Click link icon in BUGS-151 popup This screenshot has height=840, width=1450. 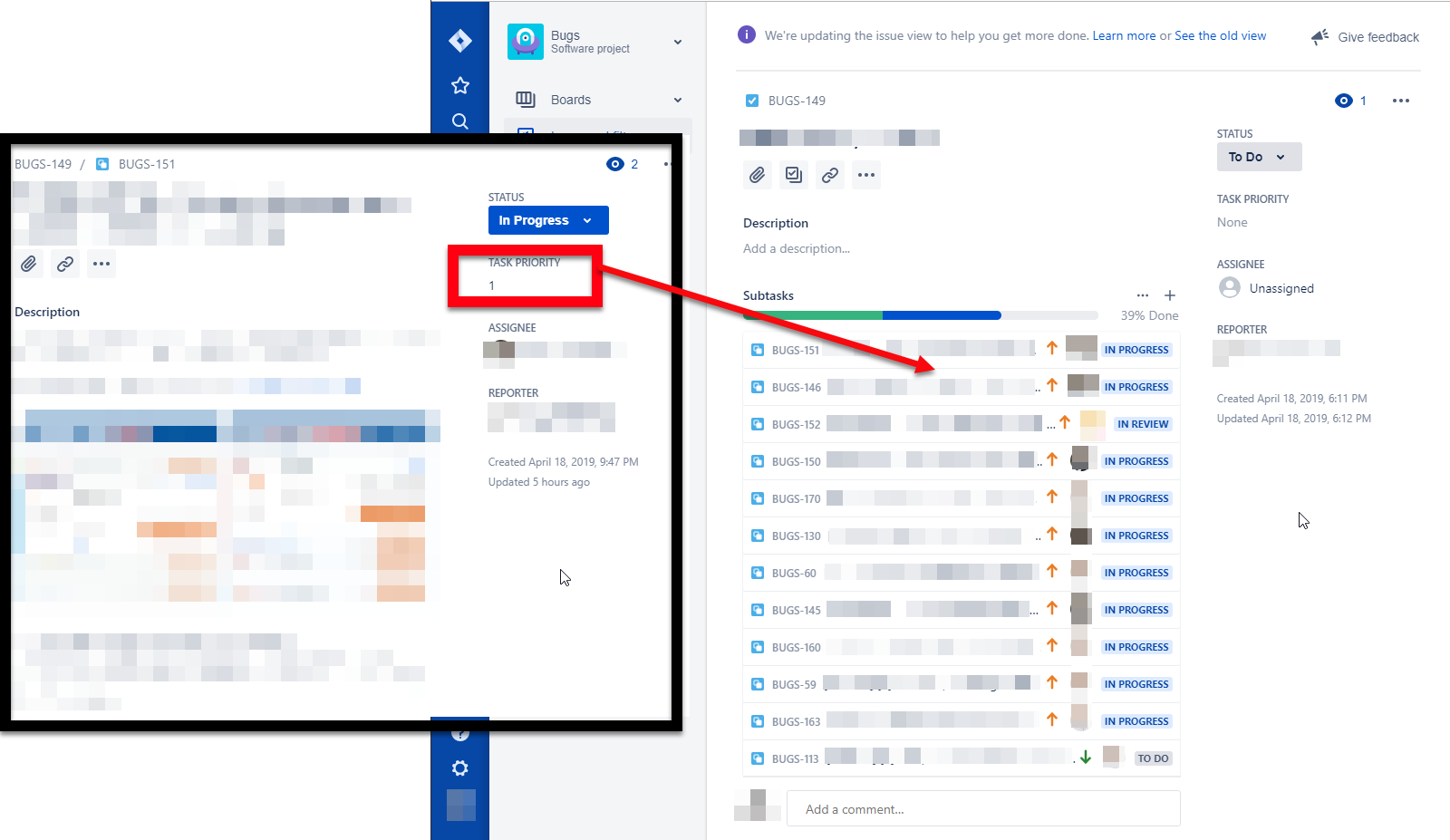tap(65, 264)
